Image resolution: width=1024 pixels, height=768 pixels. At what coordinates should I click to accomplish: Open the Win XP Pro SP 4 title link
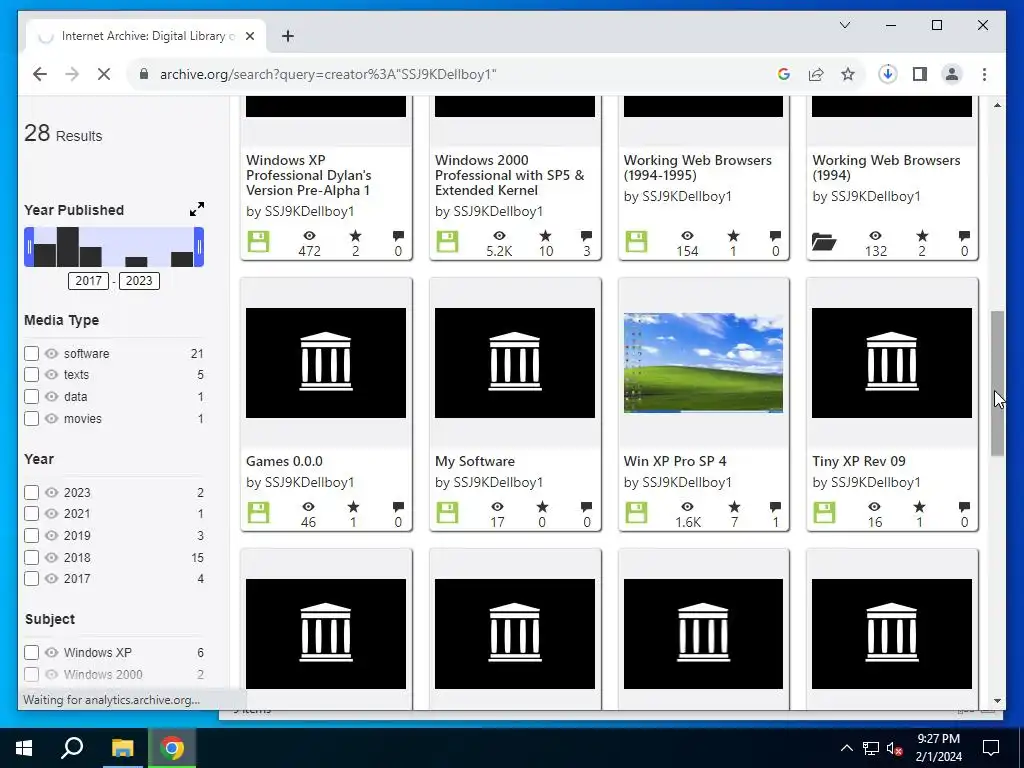(x=675, y=461)
